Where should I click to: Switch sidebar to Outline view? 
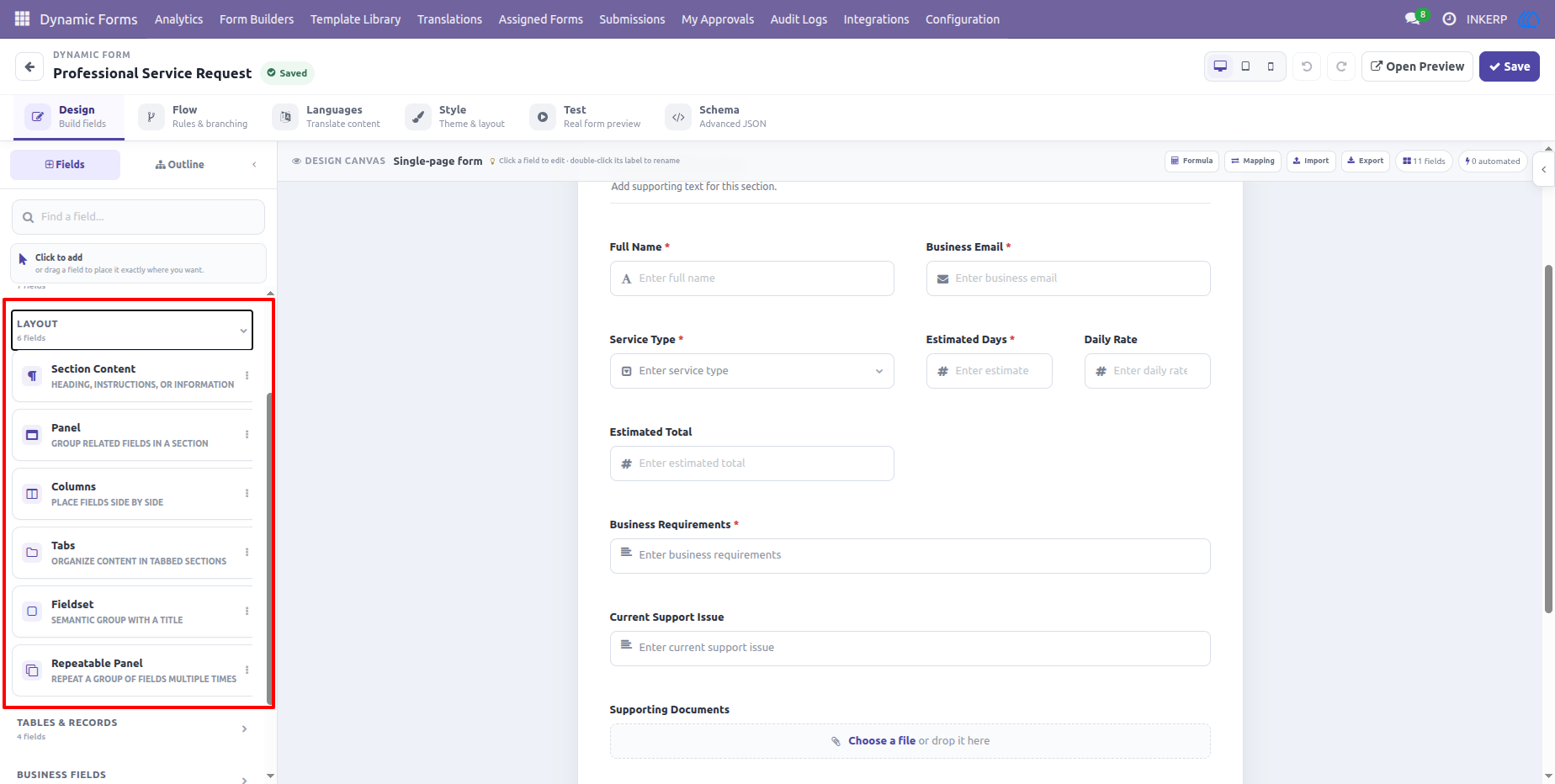[x=179, y=164]
